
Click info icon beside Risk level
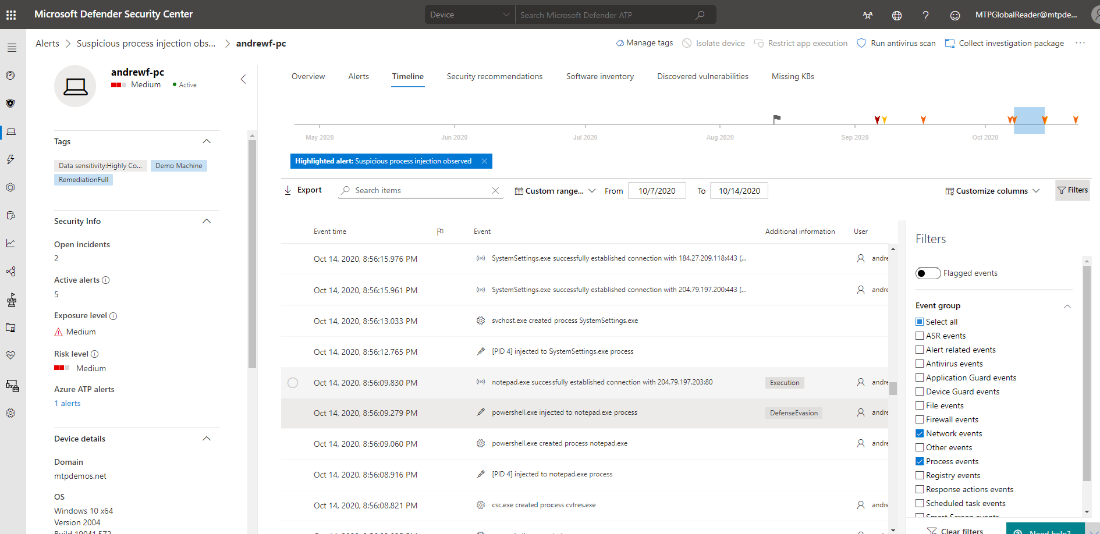94,354
